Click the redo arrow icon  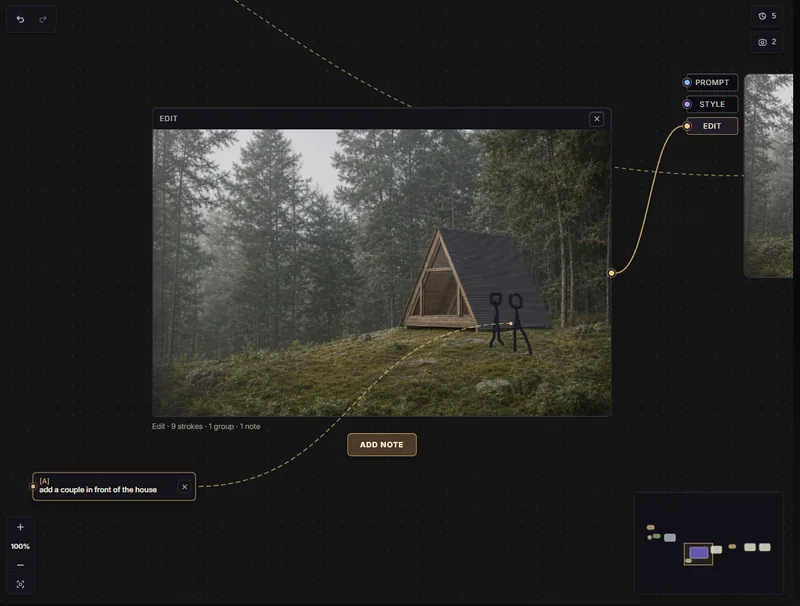tap(43, 19)
